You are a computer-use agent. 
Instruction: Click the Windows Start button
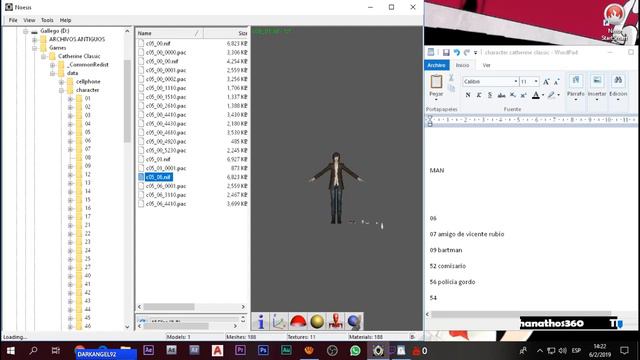11,351
